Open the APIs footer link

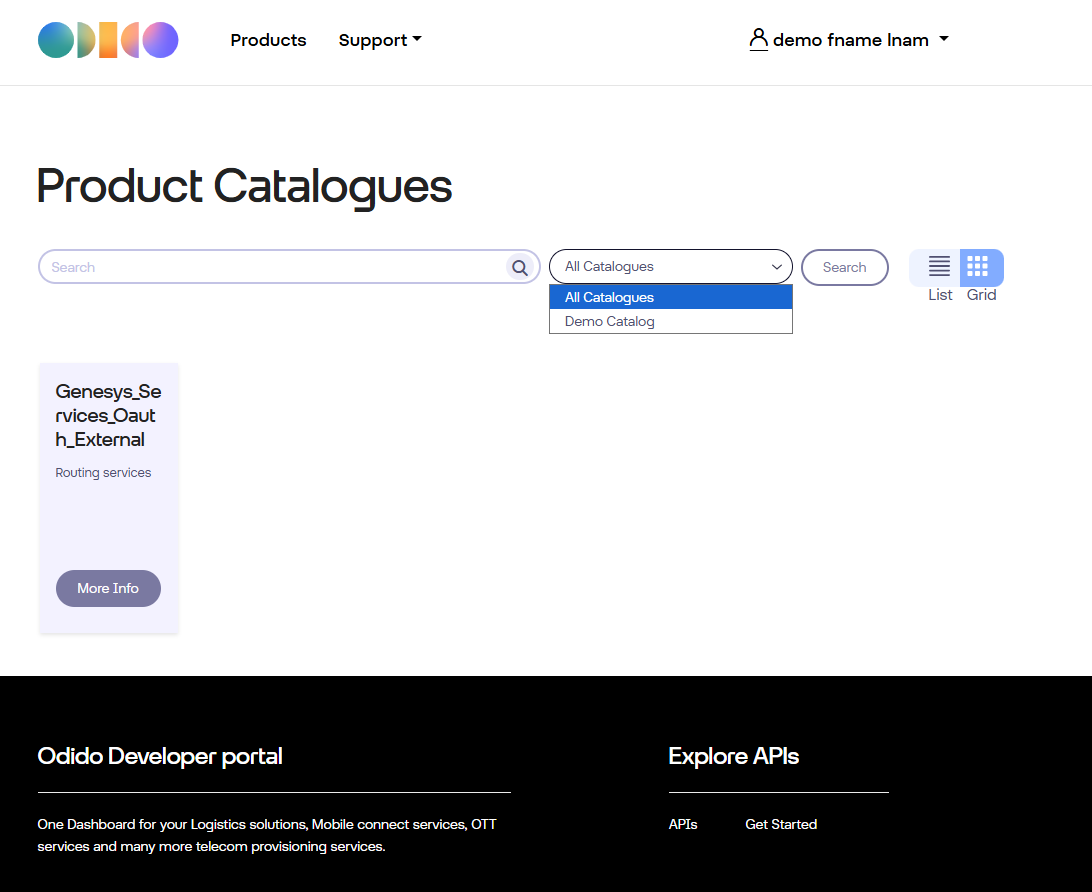tap(683, 824)
